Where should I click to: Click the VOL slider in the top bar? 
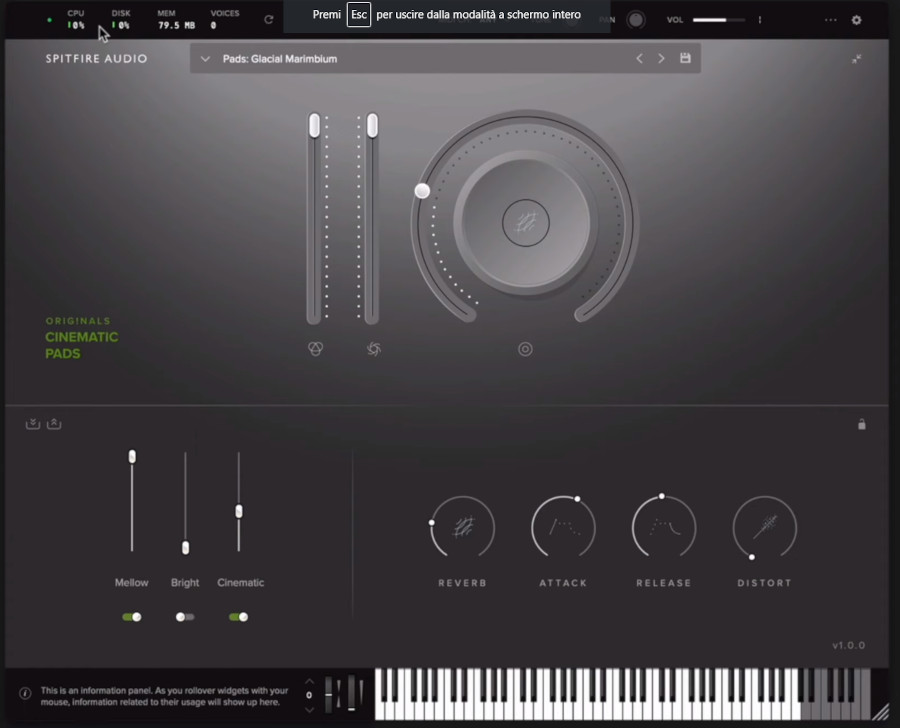click(x=719, y=20)
